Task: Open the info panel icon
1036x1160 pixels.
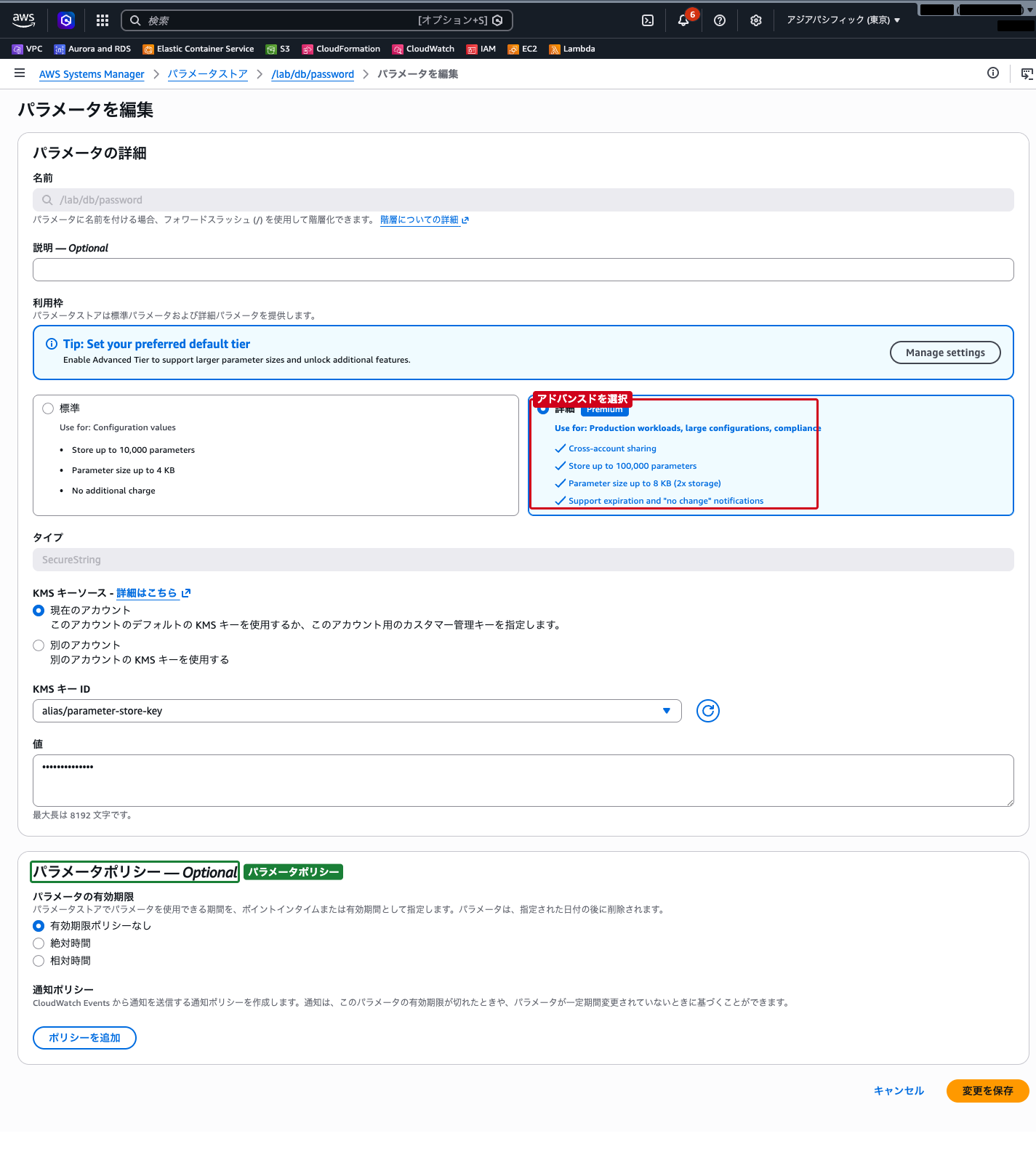Action: click(x=993, y=73)
